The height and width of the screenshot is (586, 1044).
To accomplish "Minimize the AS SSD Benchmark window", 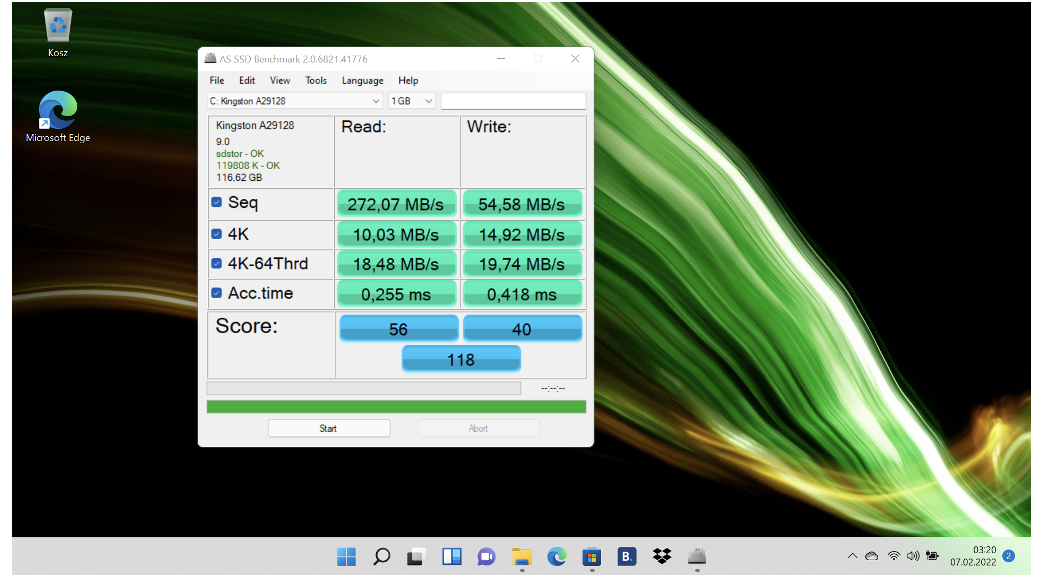I will point(501,59).
